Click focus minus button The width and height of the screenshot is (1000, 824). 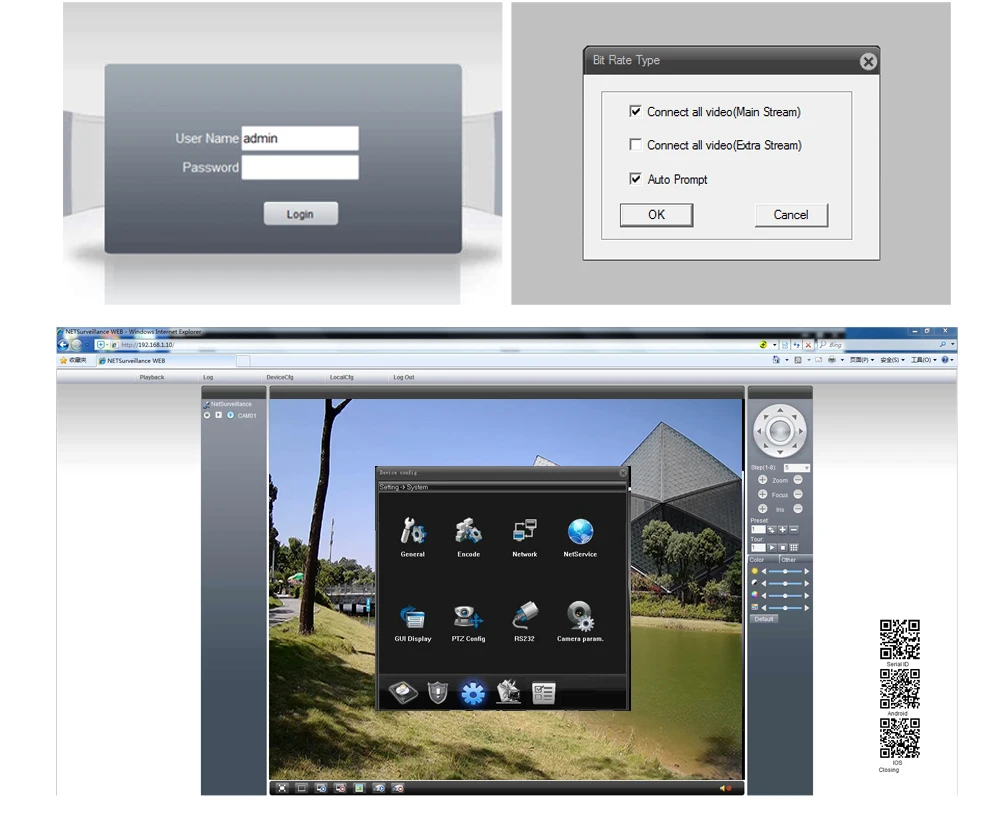[x=798, y=494]
